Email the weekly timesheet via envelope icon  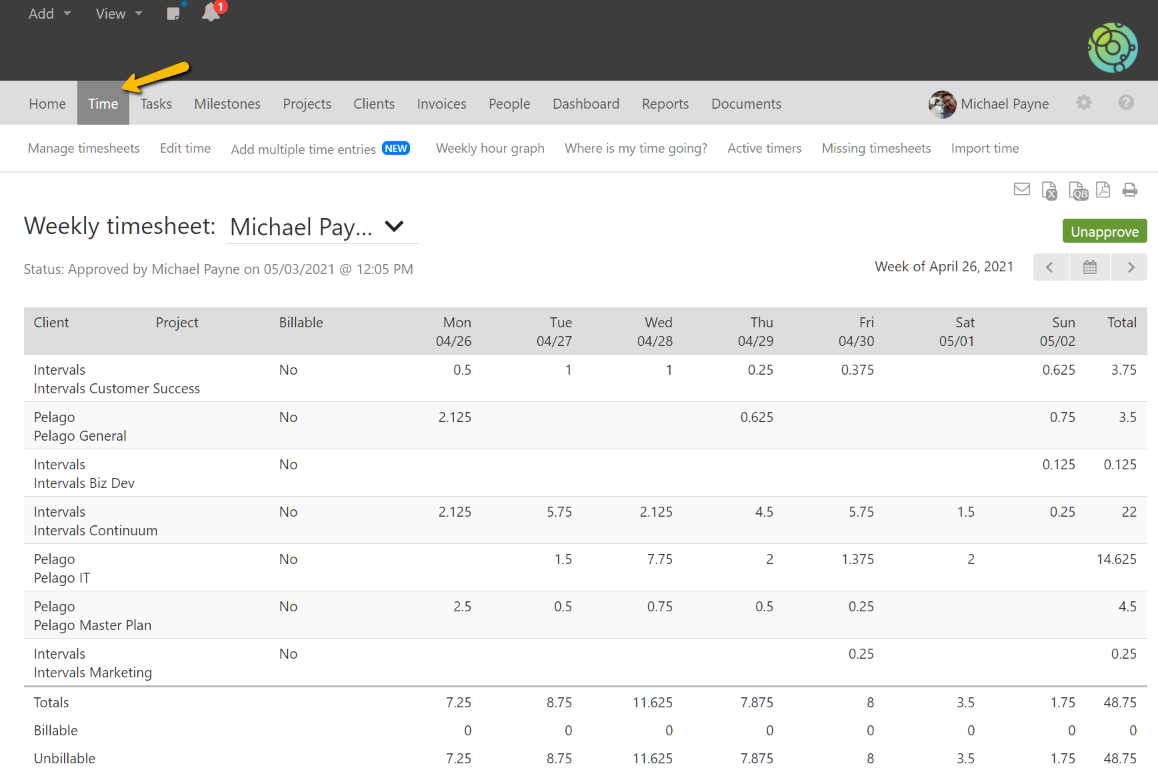click(x=1021, y=190)
